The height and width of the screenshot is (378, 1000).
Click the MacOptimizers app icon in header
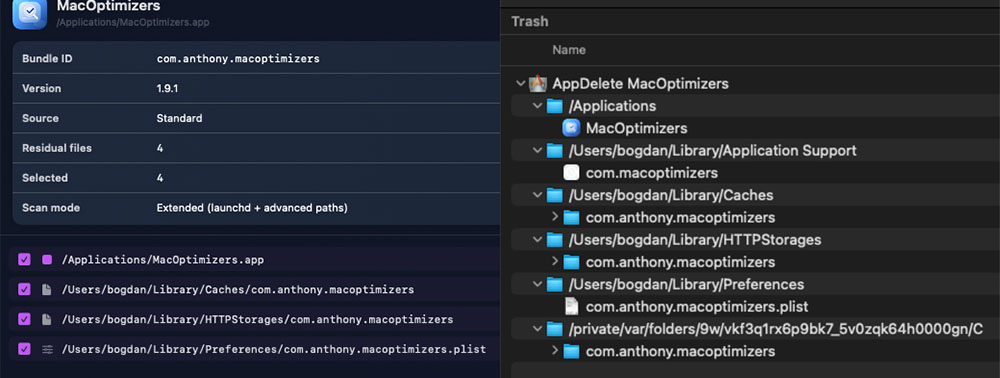29,14
